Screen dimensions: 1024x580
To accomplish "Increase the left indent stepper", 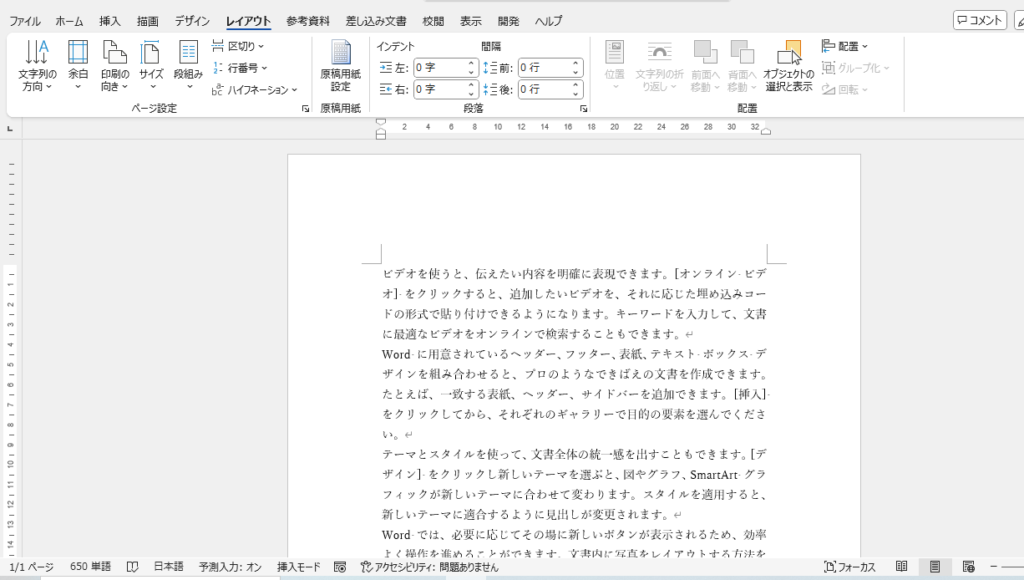I will point(472,64).
